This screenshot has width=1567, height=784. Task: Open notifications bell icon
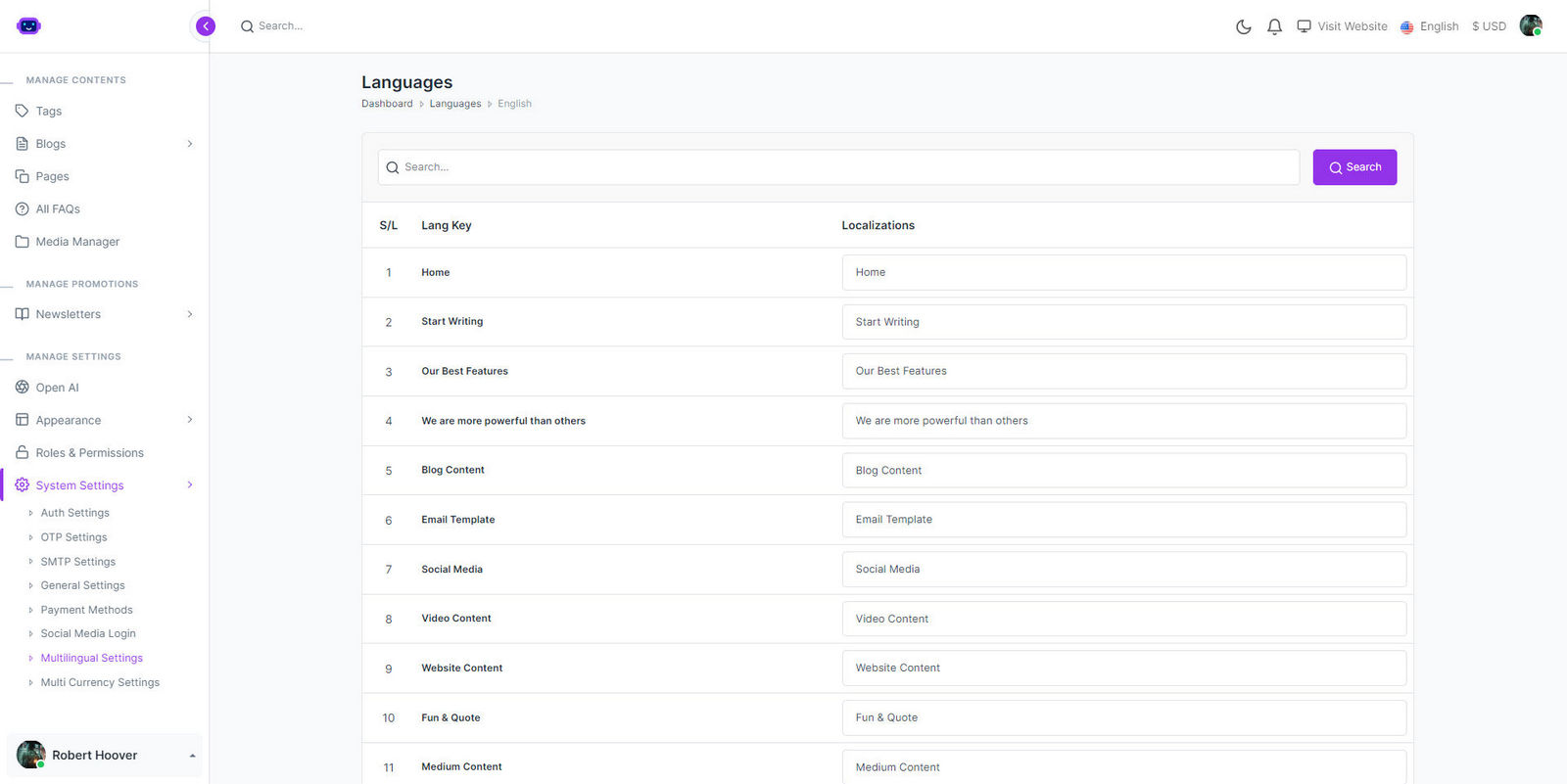[1274, 26]
